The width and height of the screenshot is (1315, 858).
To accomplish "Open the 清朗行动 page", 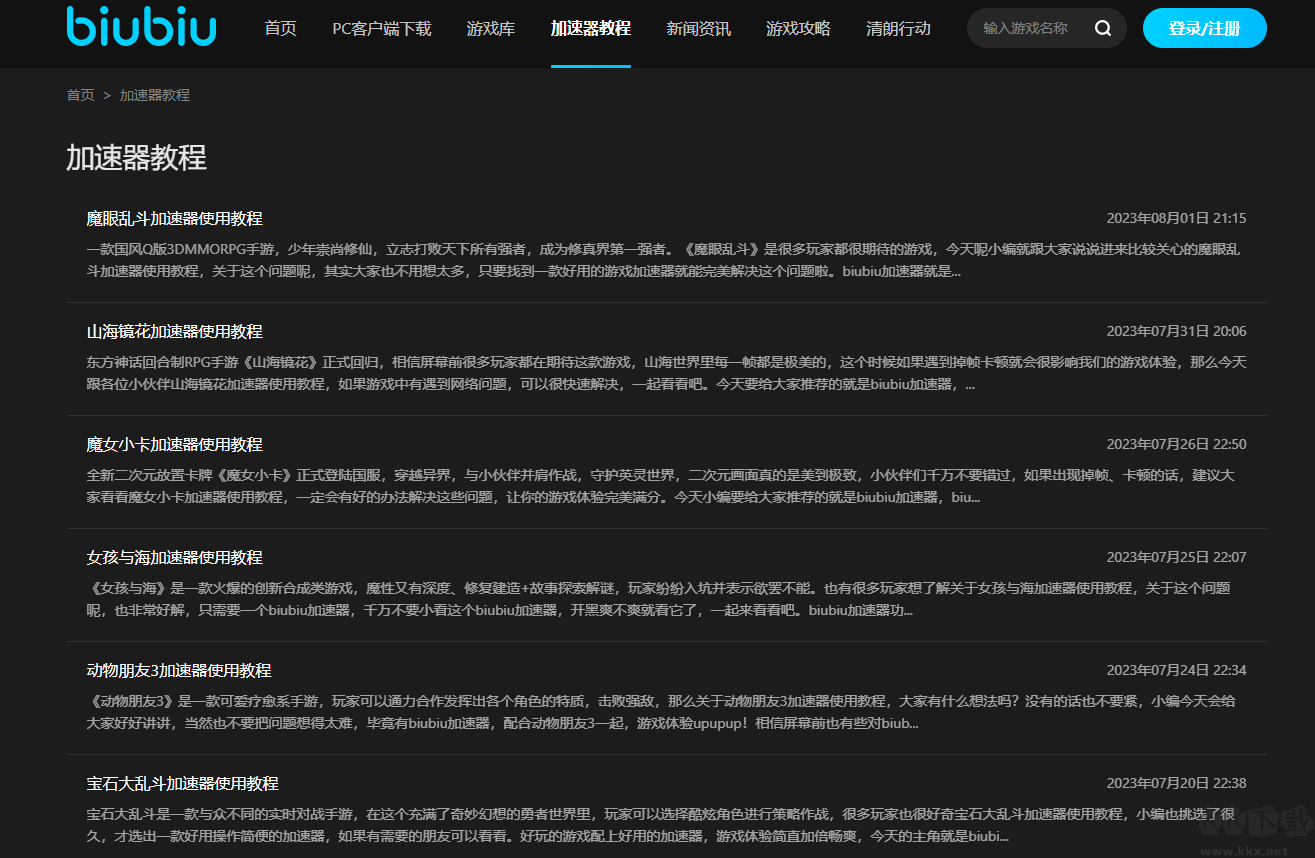I will point(897,29).
